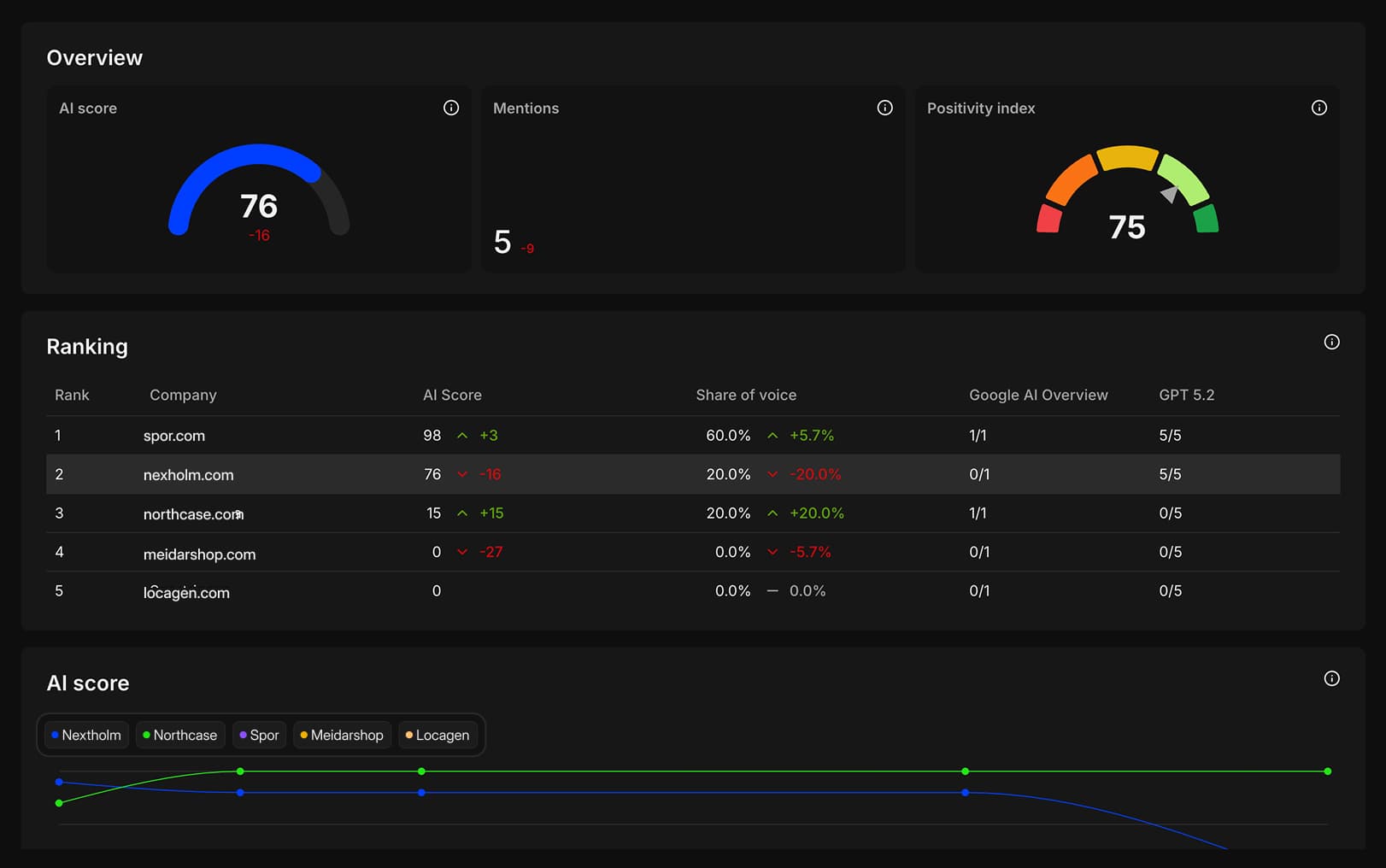
Task: Open the Positivity index info icon
Action: pos(1319,108)
